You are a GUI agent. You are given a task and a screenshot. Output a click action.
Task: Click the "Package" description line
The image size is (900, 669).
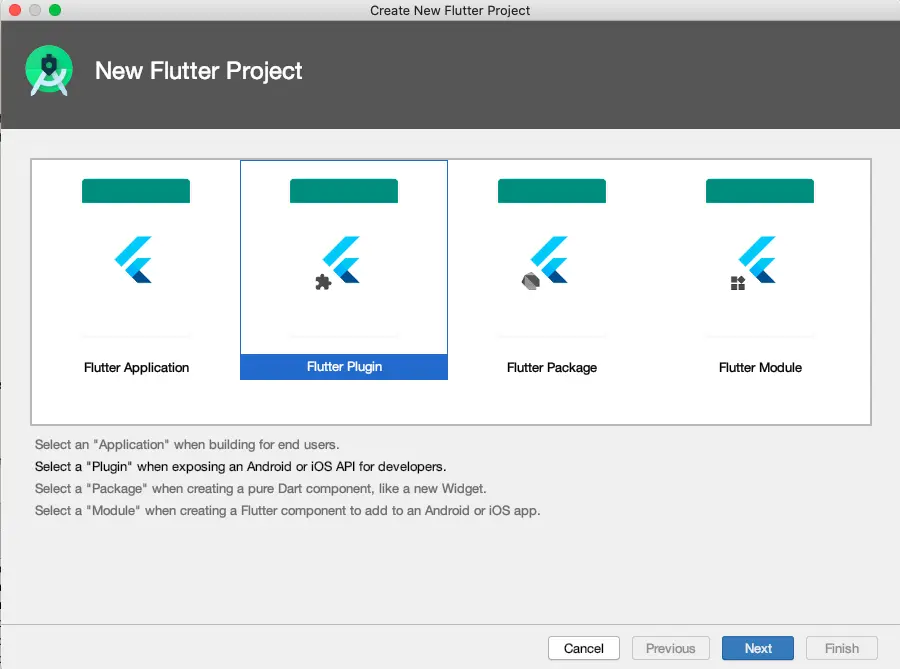261,488
